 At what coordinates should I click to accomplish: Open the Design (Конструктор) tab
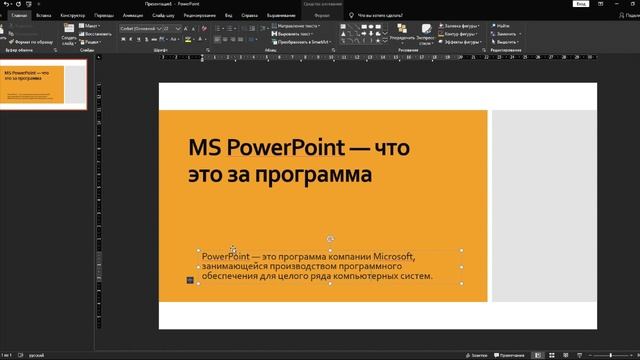pos(73,16)
